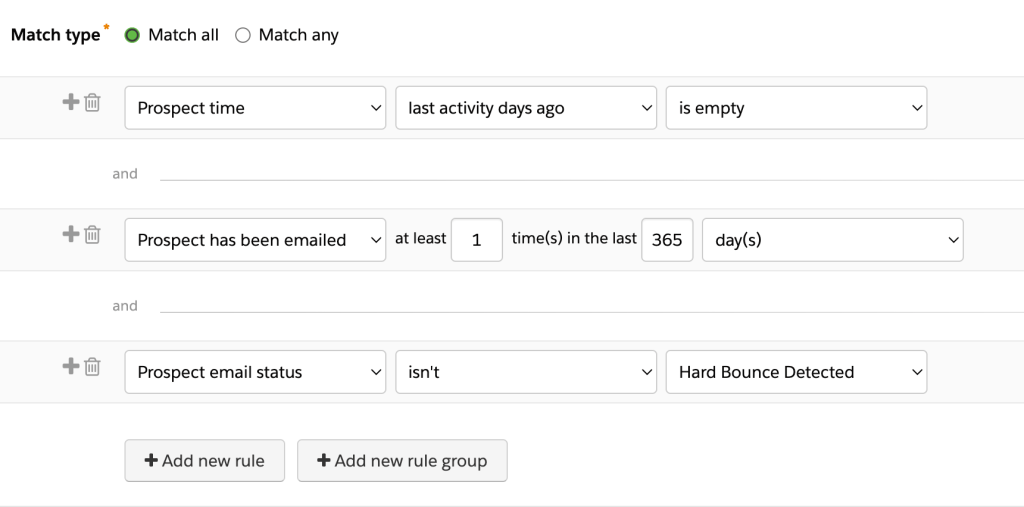Select the Match all radio button
Screen dimensions: 1024x507
pyautogui.click(x=132, y=35)
